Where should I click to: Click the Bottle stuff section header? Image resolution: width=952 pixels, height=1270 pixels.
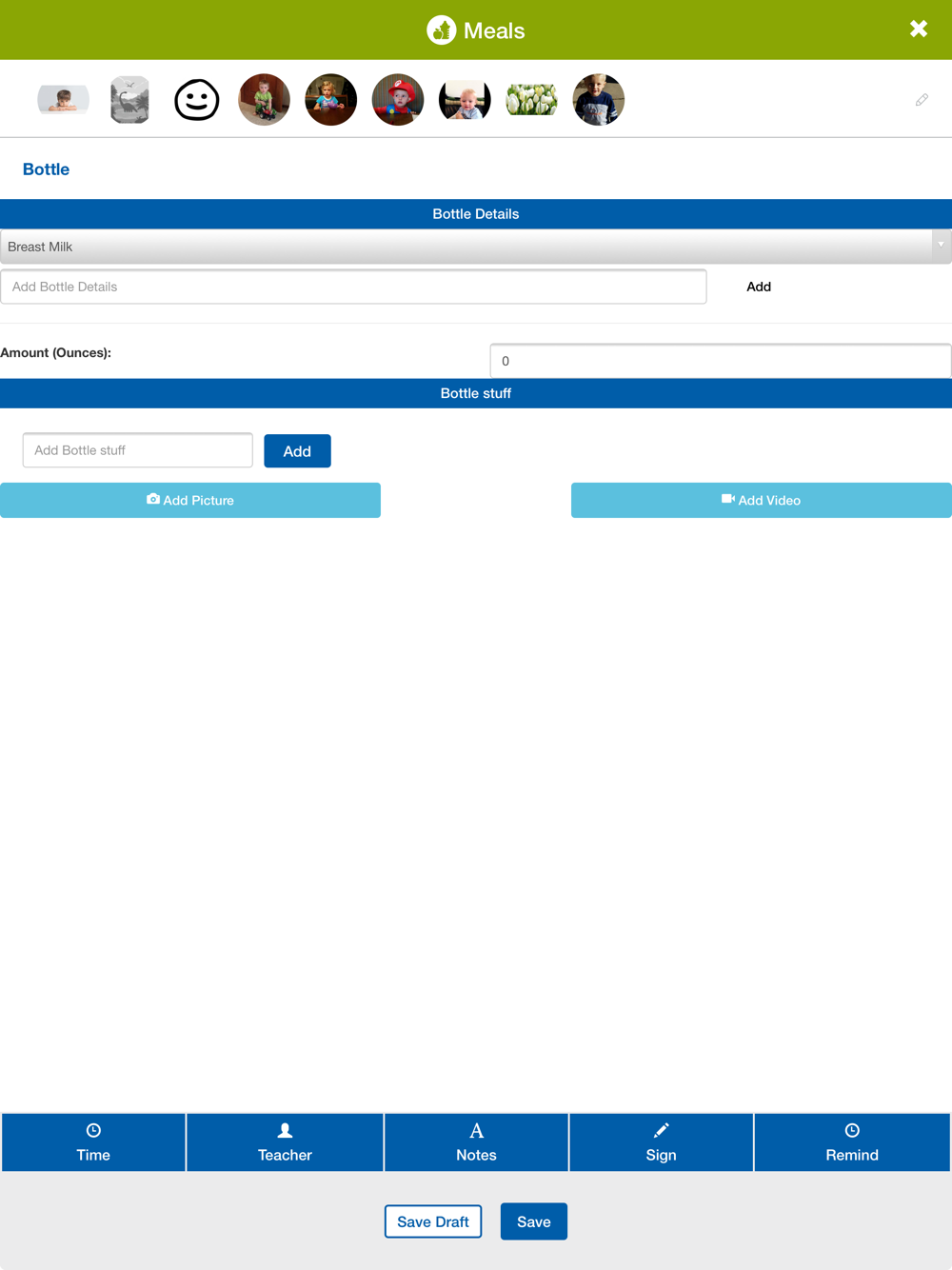(x=476, y=393)
